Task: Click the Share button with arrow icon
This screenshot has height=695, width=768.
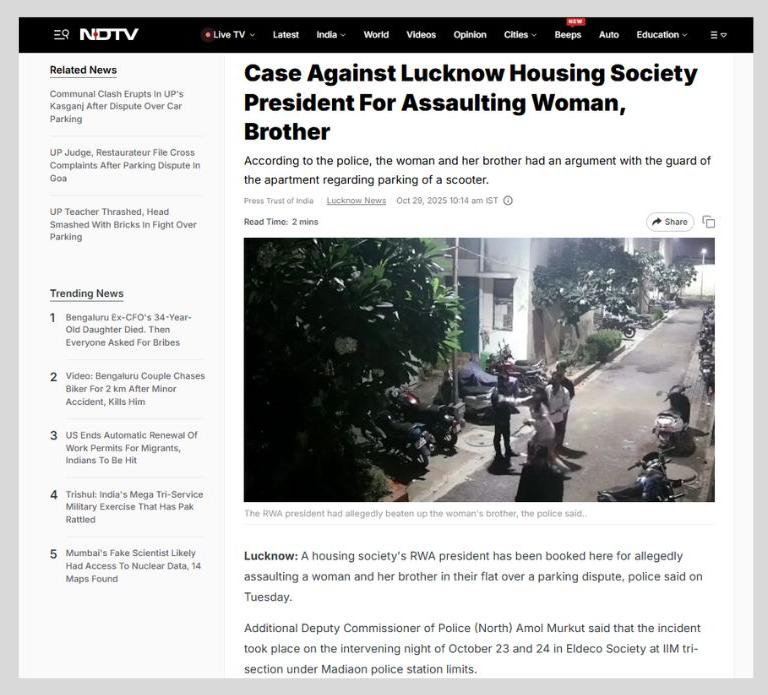Action: click(x=670, y=222)
